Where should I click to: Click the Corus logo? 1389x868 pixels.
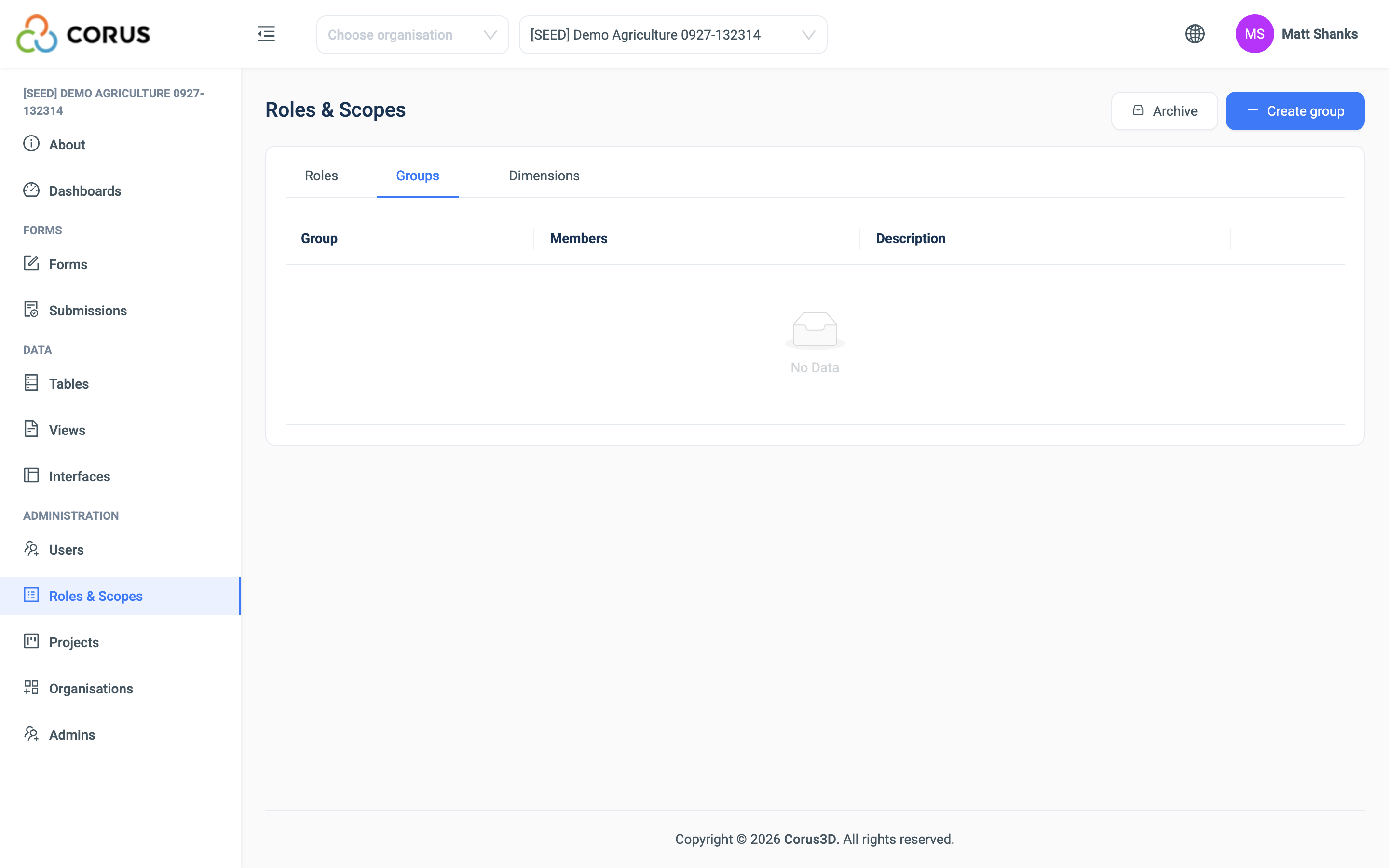83,34
